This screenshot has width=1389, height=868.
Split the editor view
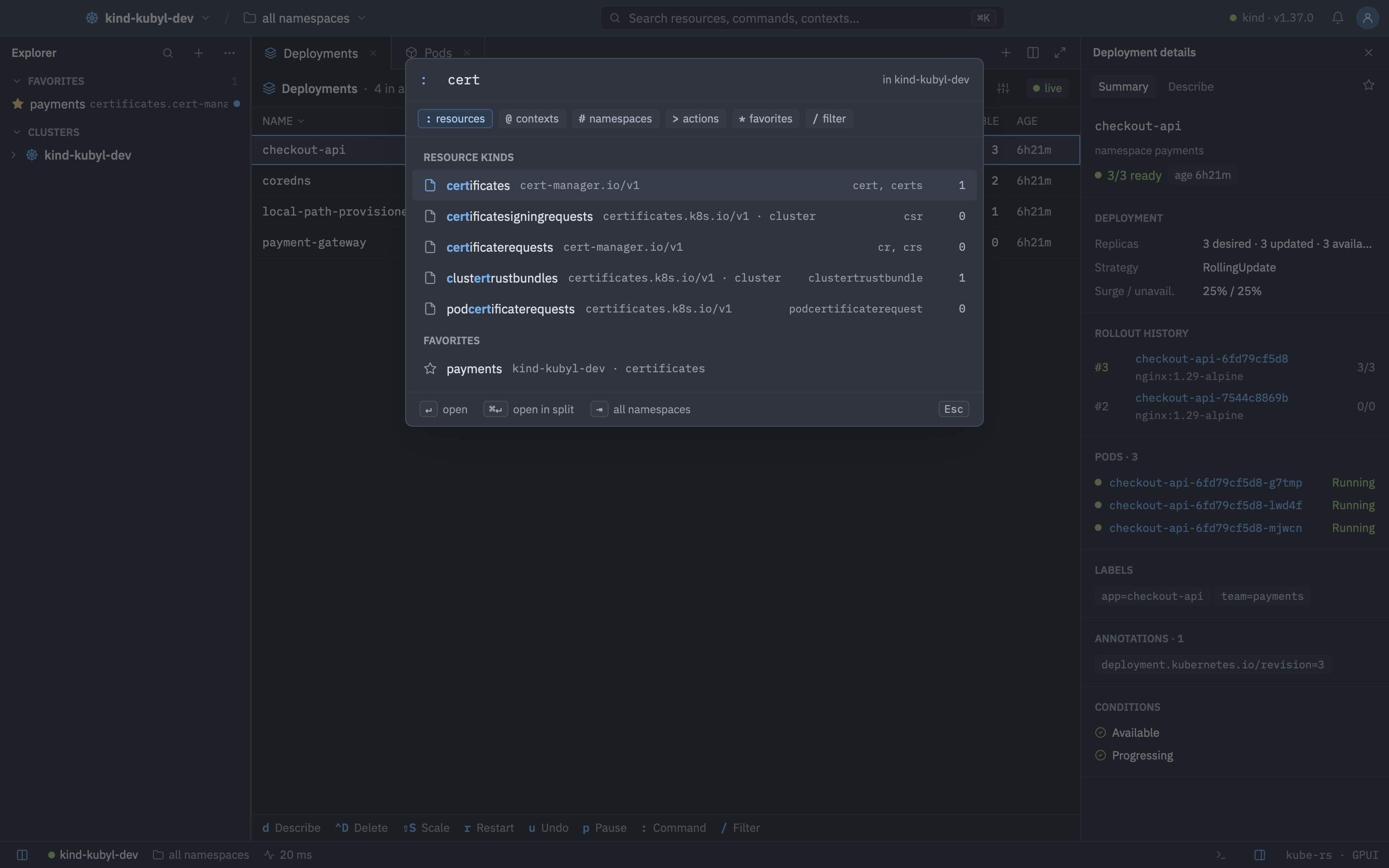click(1033, 53)
